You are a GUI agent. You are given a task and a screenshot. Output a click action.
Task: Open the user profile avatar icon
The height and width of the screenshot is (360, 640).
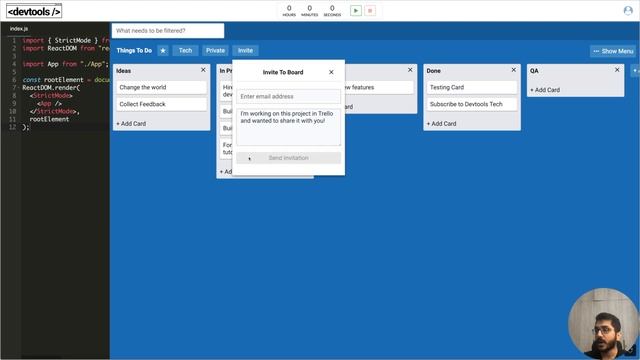click(x=628, y=11)
